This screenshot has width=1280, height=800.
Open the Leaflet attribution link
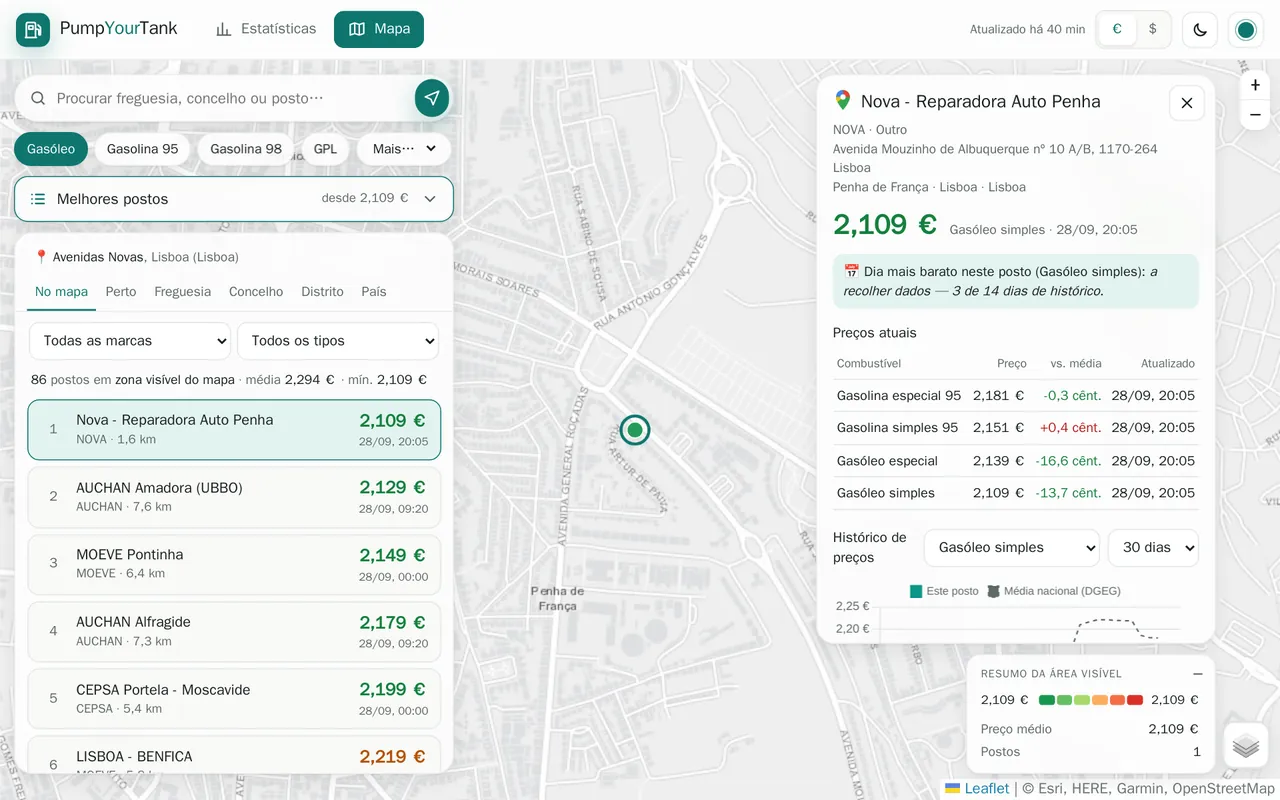(x=977, y=788)
